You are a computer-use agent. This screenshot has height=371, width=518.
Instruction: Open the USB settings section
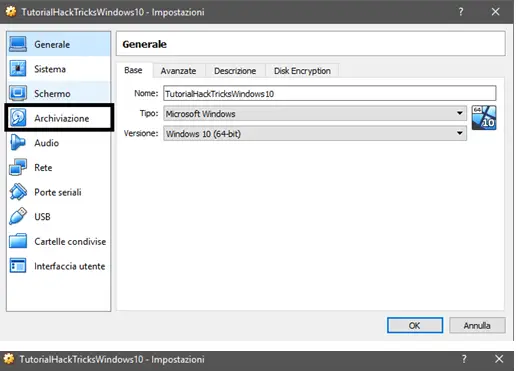[59, 216]
